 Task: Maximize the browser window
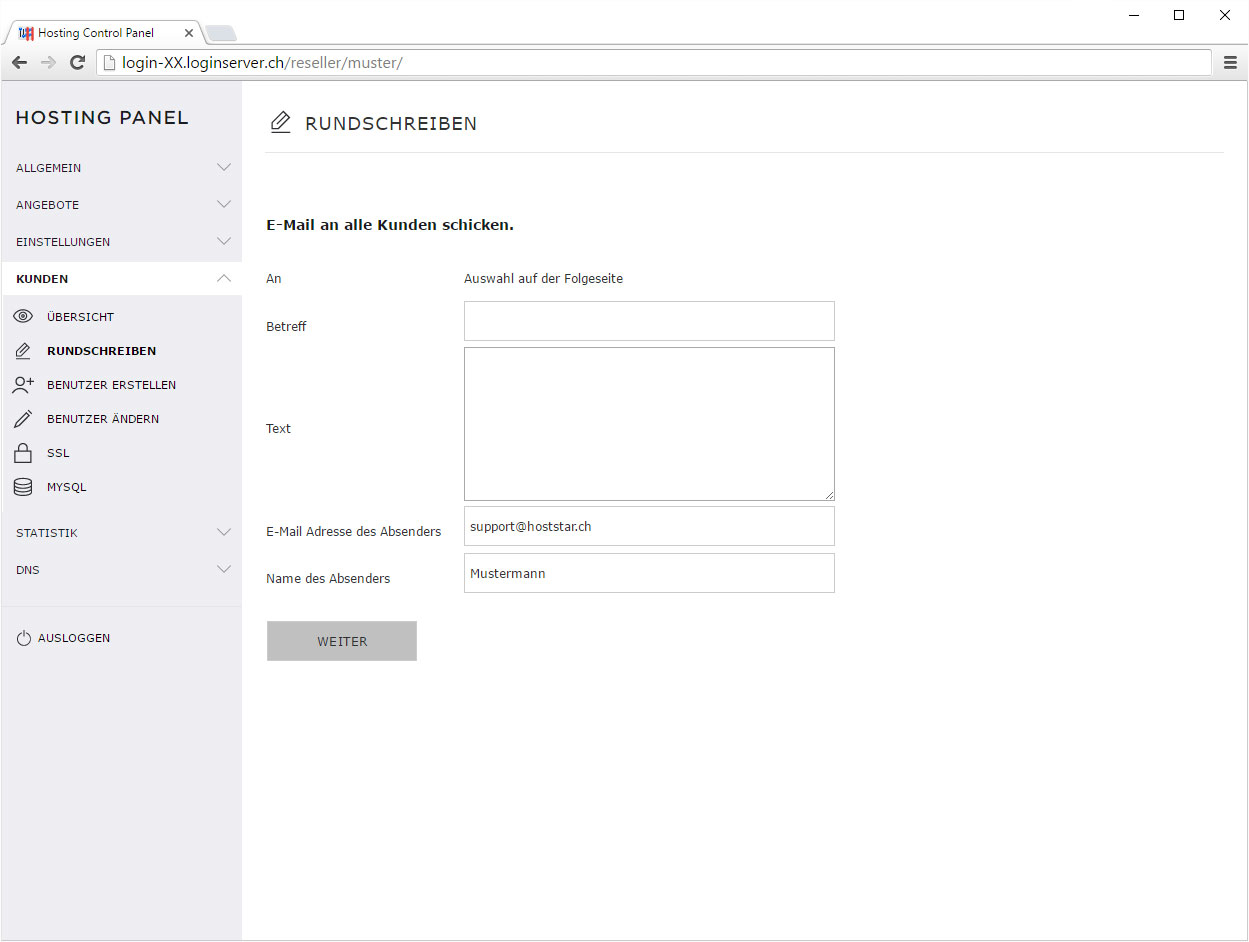click(x=1179, y=15)
